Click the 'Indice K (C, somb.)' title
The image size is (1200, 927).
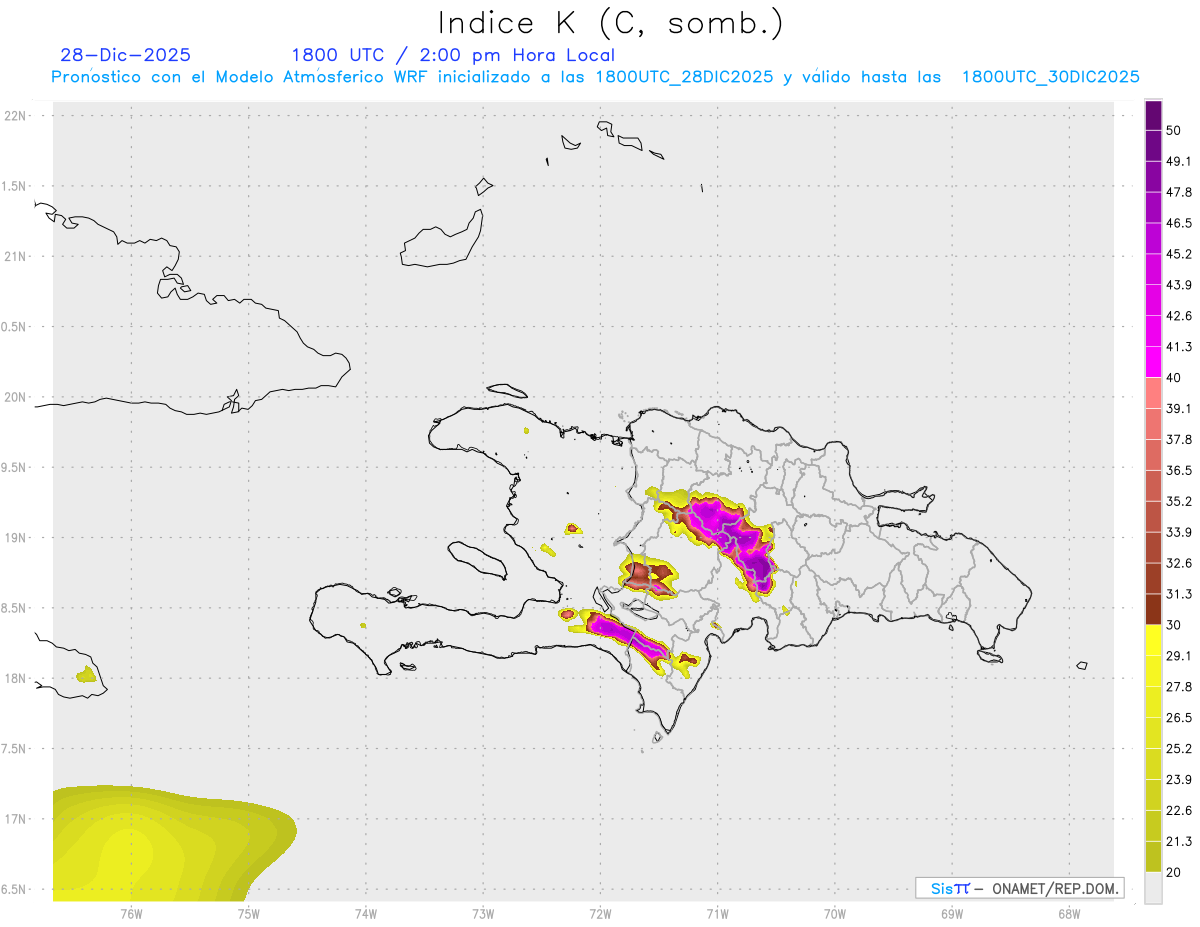(x=610, y=23)
